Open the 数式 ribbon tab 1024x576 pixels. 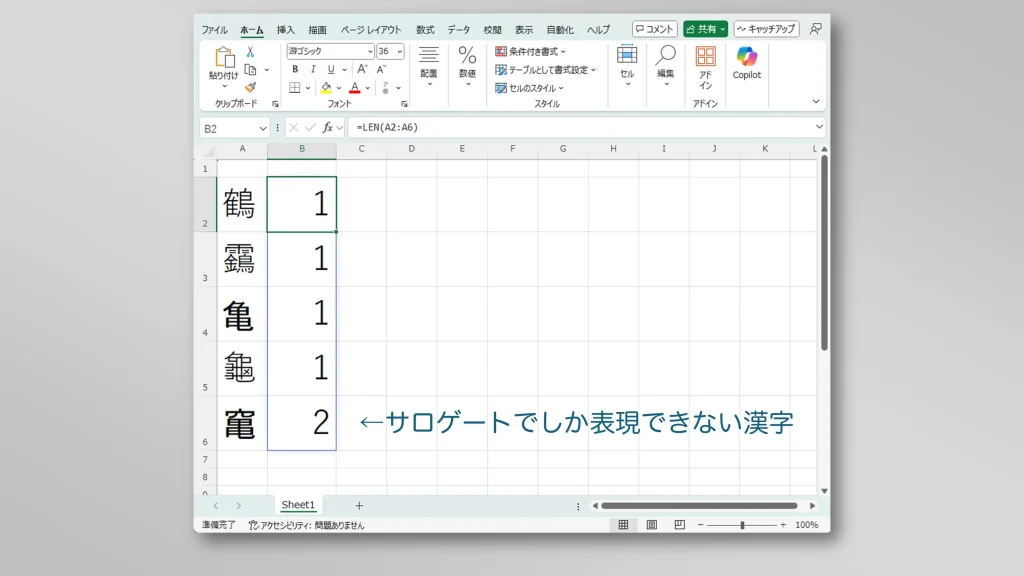pos(425,30)
